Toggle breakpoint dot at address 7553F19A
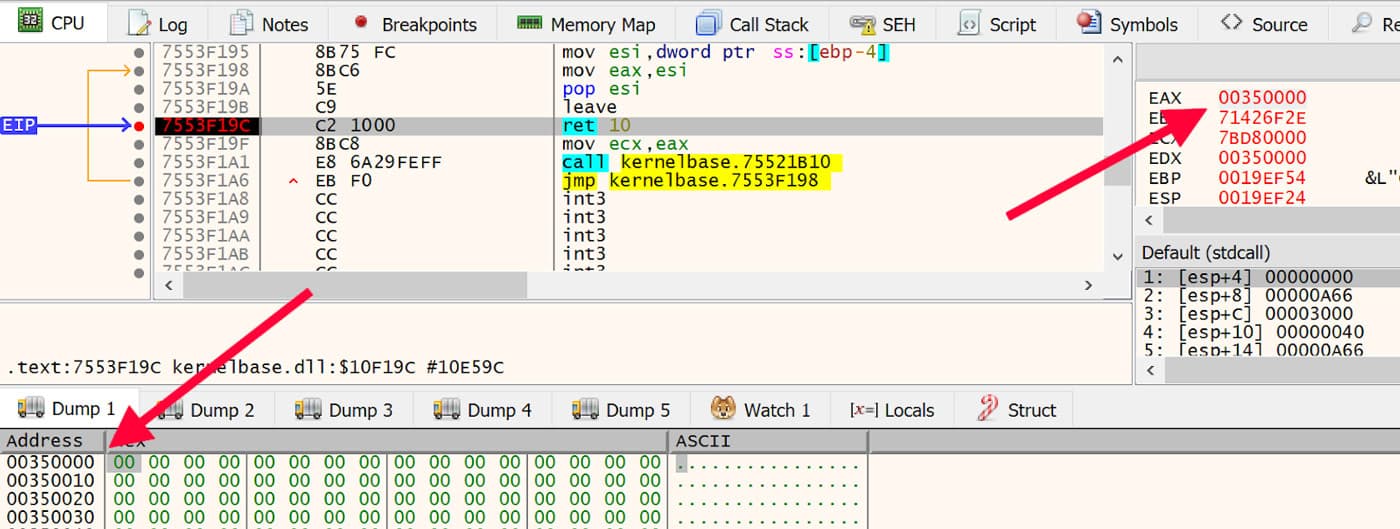The height and width of the screenshot is (529, 1400). click(139, 89)
